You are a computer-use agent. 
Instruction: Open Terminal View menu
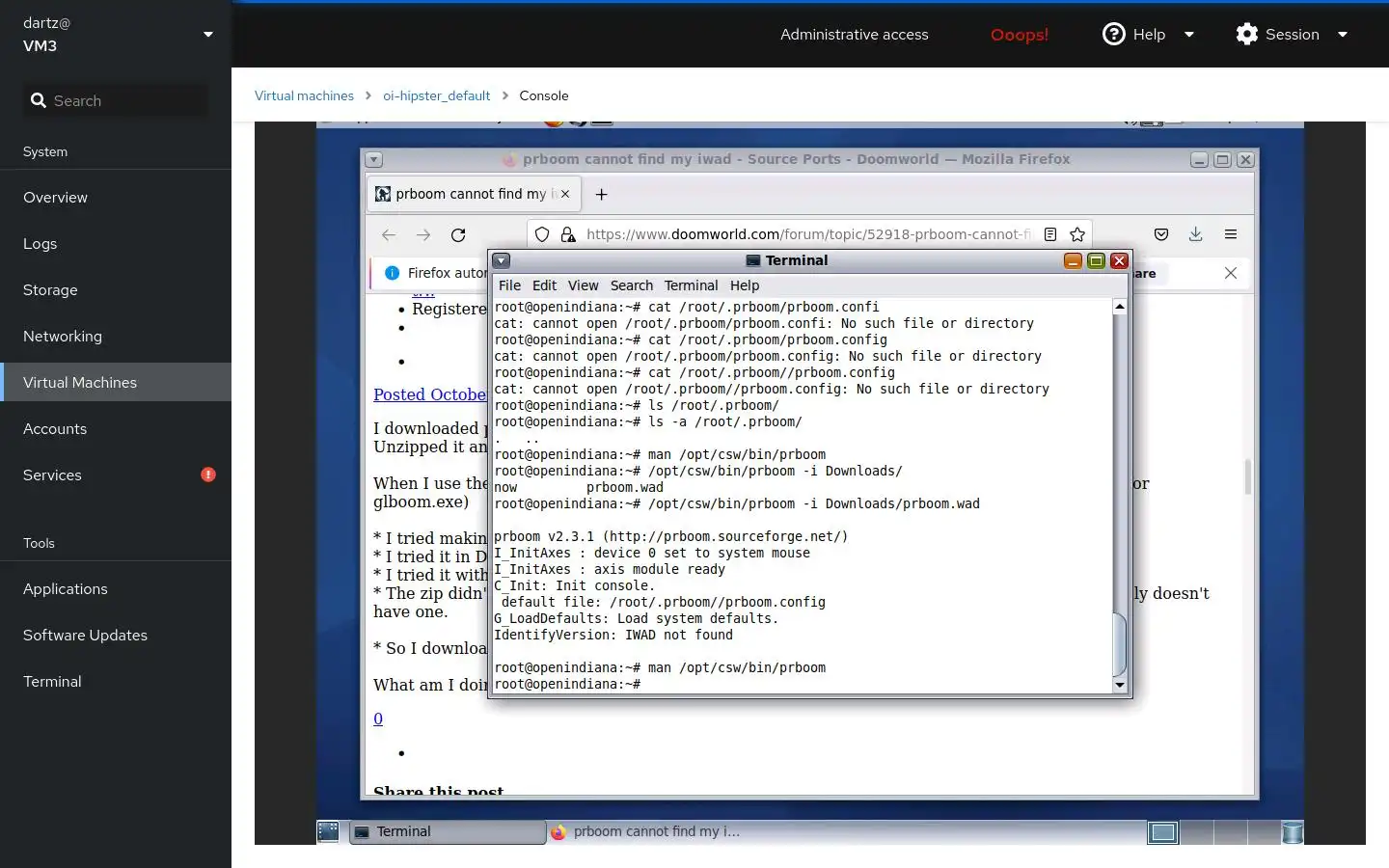coord(583,285)
